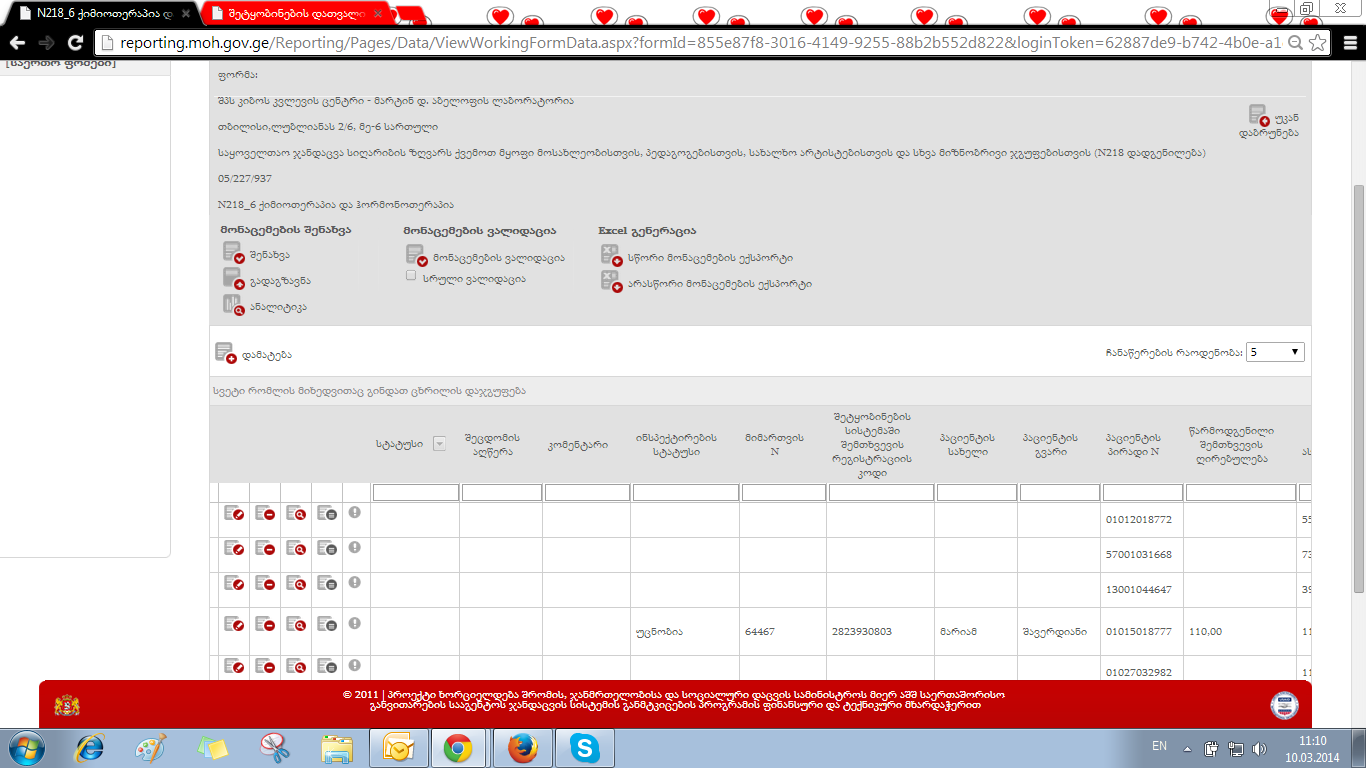1366x768 pixels.
Task: Click data validation (მონაცემების ვალიდაცია) link
Action: tap(498, 257)
